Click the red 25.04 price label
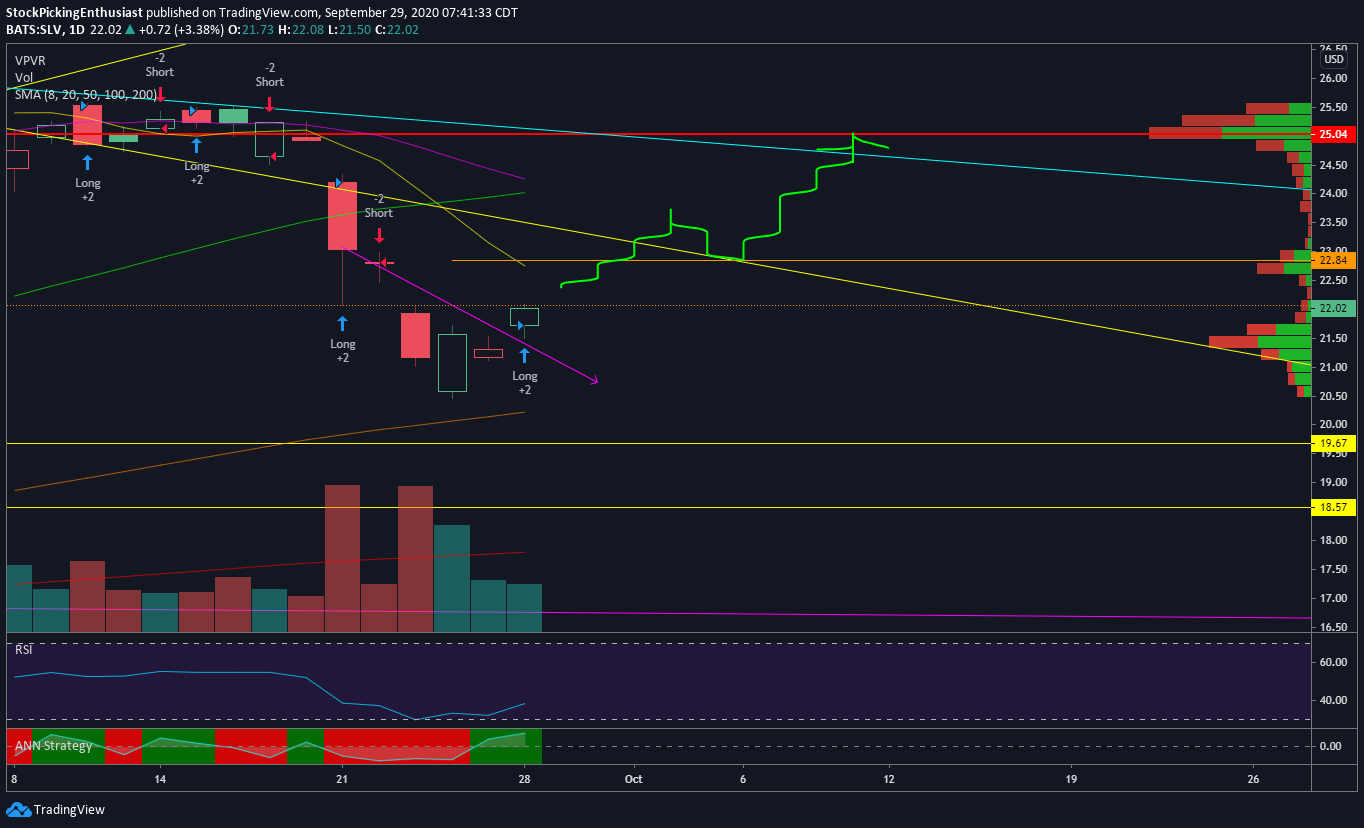 (x=1333, y=135)
